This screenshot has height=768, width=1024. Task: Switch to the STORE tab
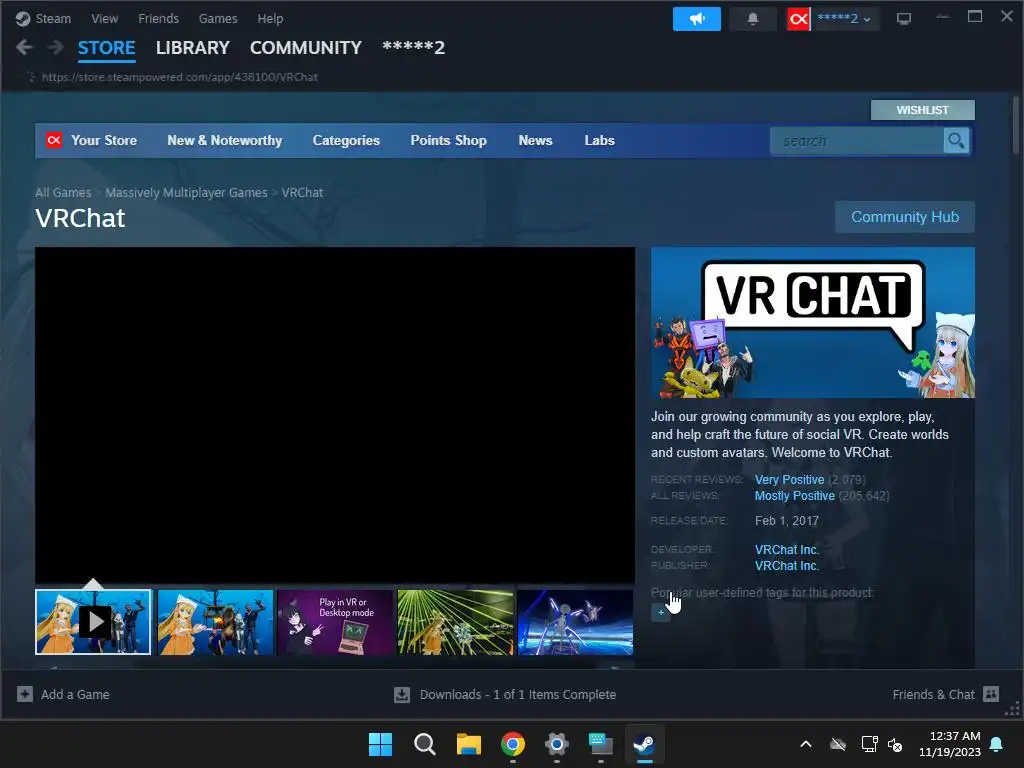(x=106, y=48)
